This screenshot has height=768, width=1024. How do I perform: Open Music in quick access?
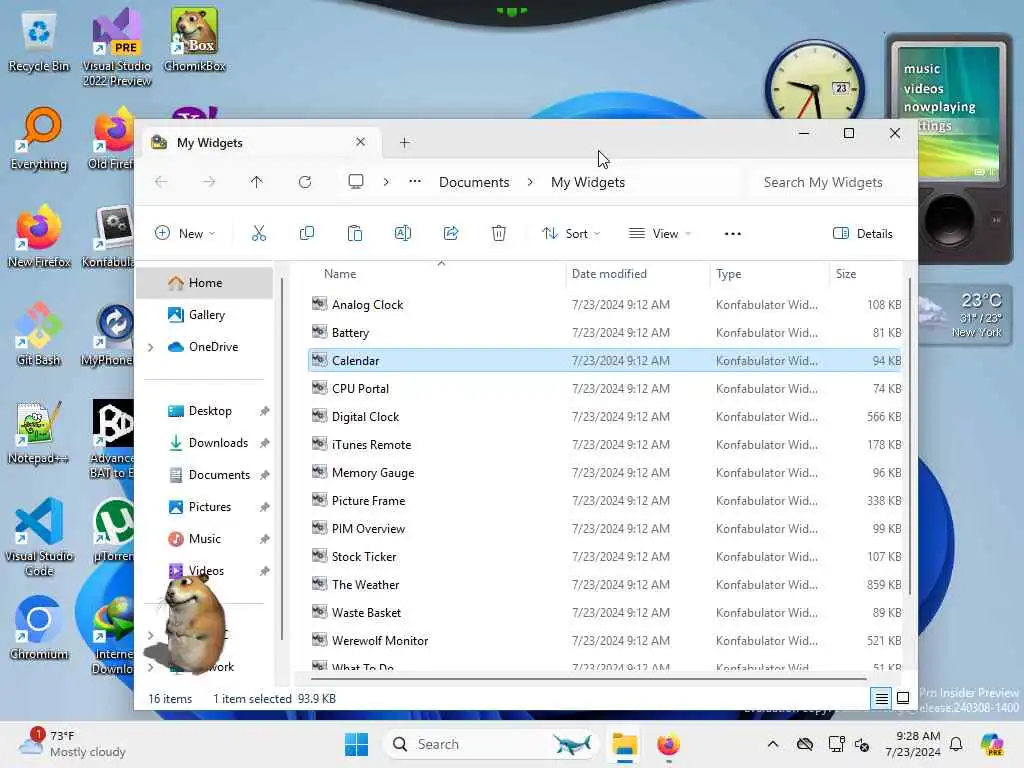coord(205,539)
